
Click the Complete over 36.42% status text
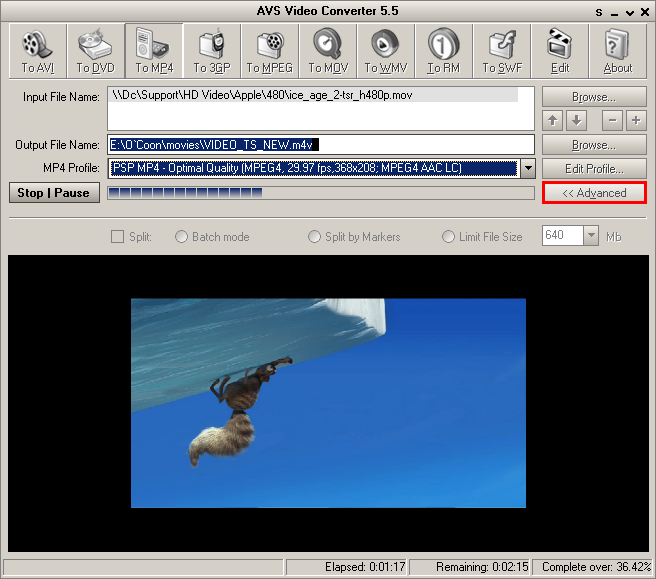click(x=597, y=567)
